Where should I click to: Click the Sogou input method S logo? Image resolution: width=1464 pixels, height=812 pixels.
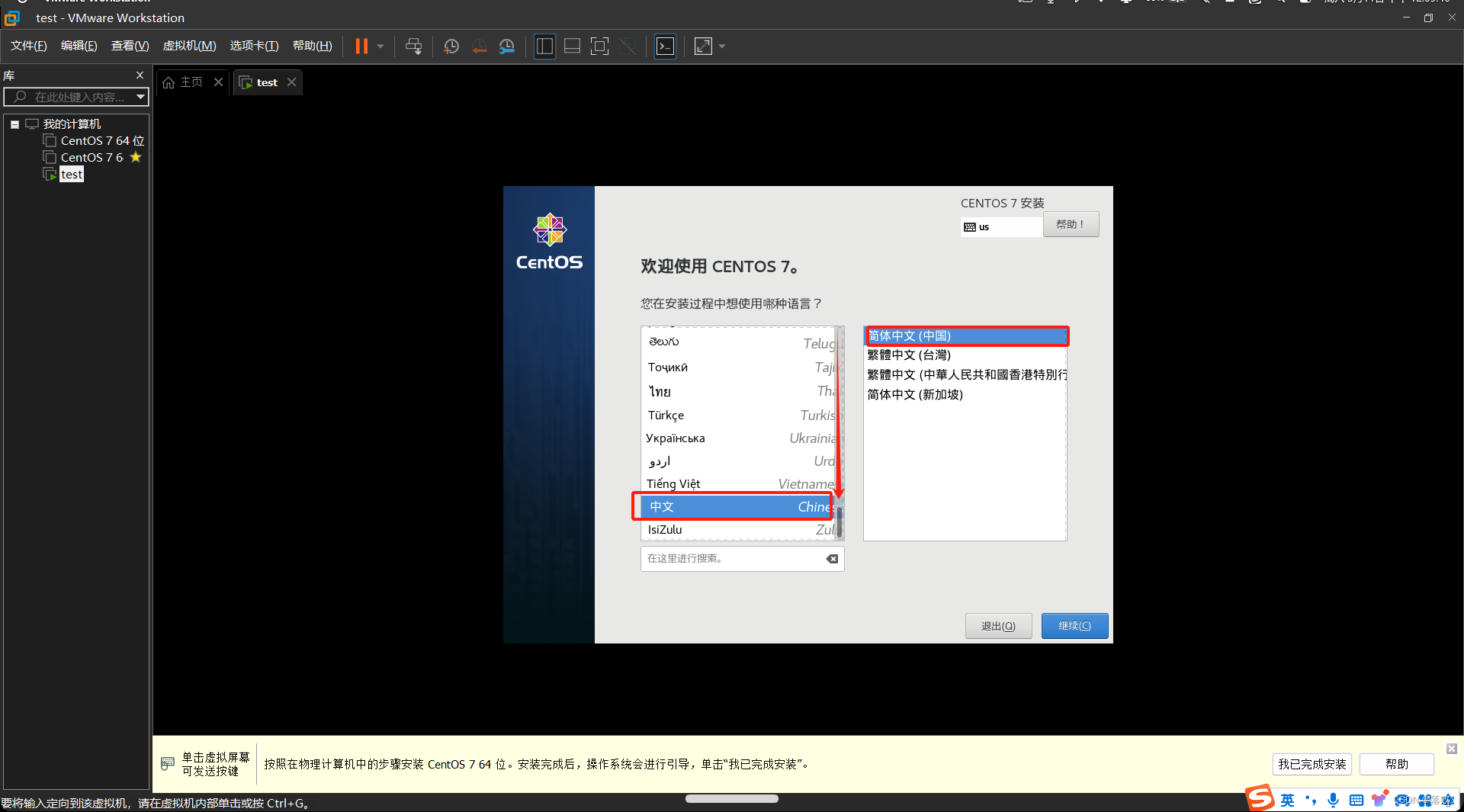[1260, 798]
